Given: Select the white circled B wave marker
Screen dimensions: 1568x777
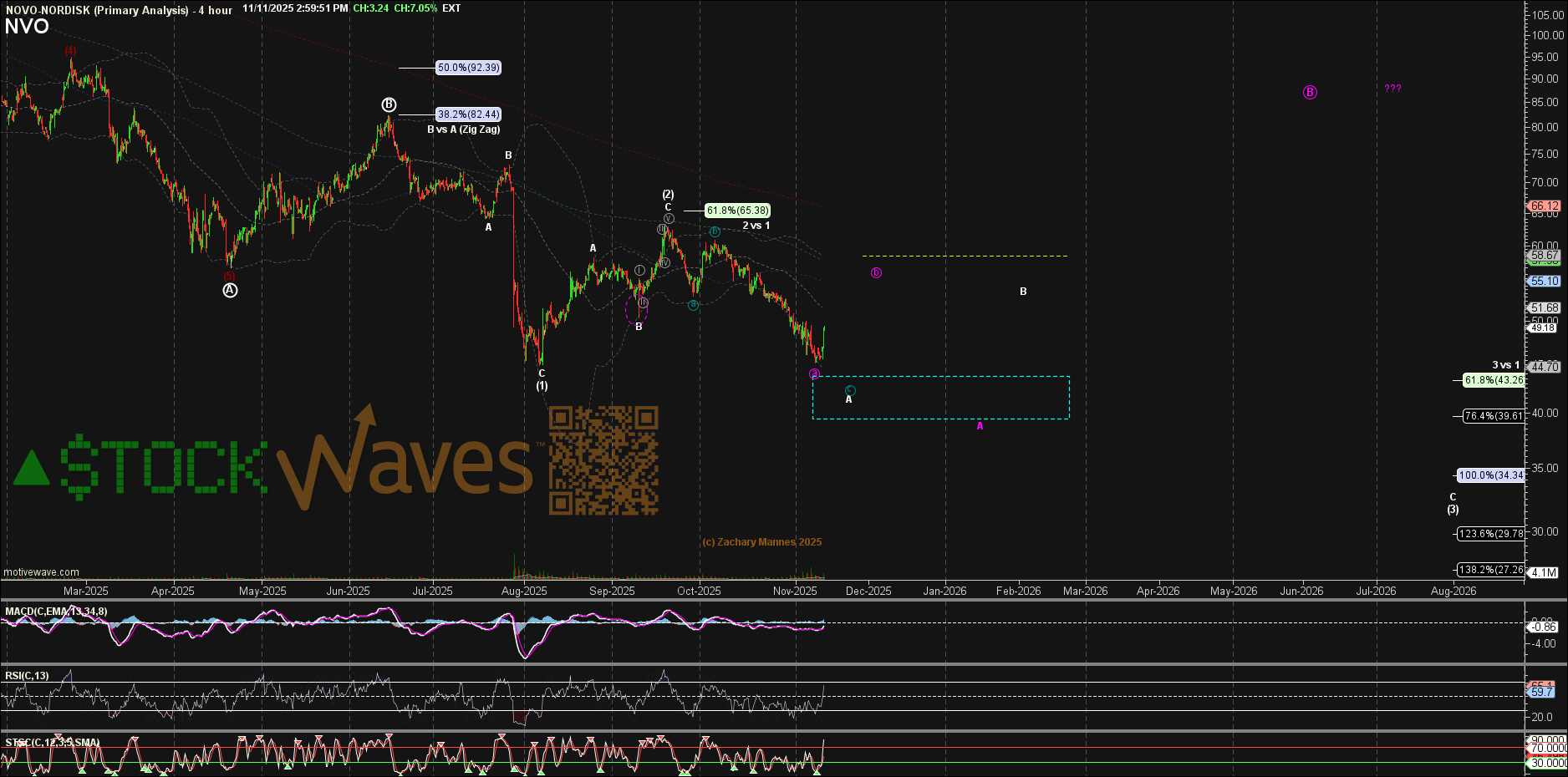Looking at the screenshot, I should tap(389, 104).
